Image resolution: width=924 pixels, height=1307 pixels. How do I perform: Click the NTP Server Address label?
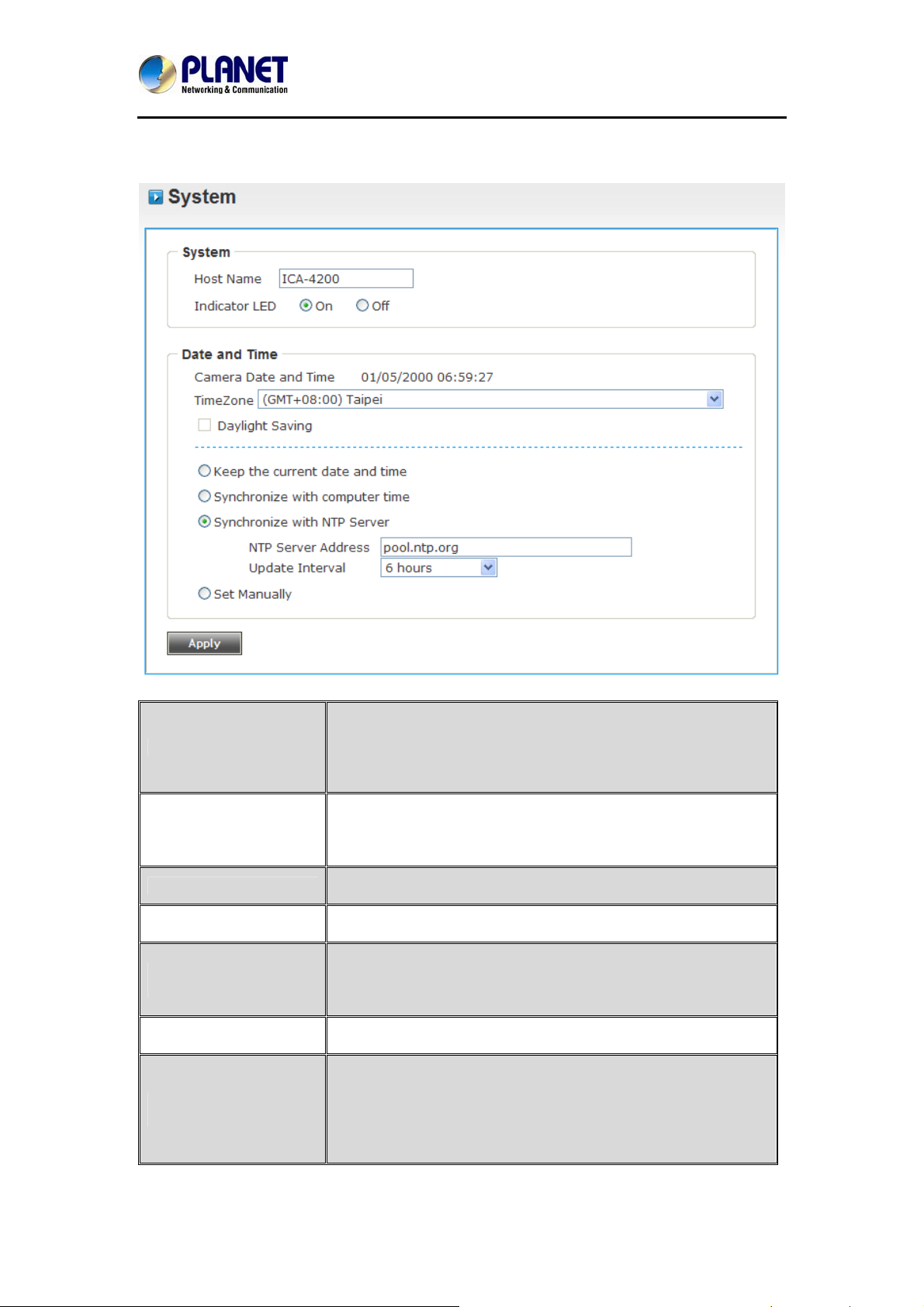(309, 547)
